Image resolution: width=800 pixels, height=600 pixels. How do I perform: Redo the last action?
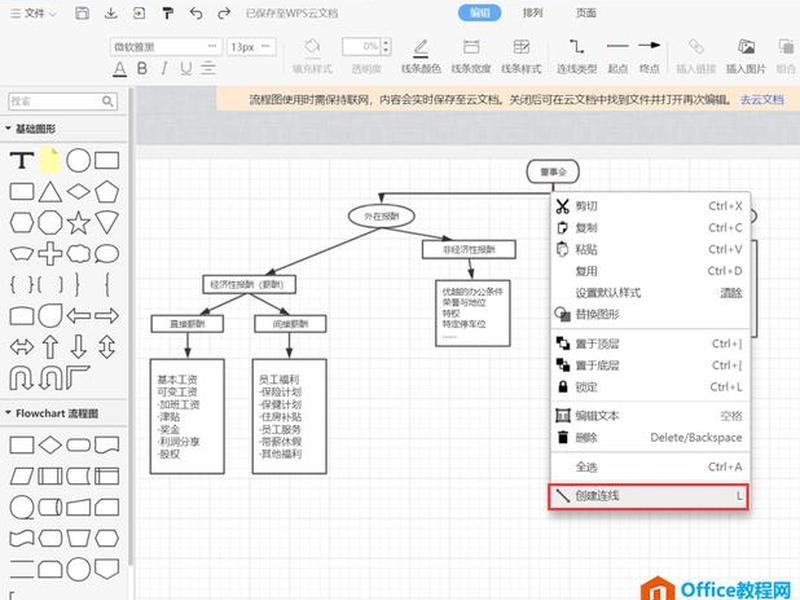(224, 13)
